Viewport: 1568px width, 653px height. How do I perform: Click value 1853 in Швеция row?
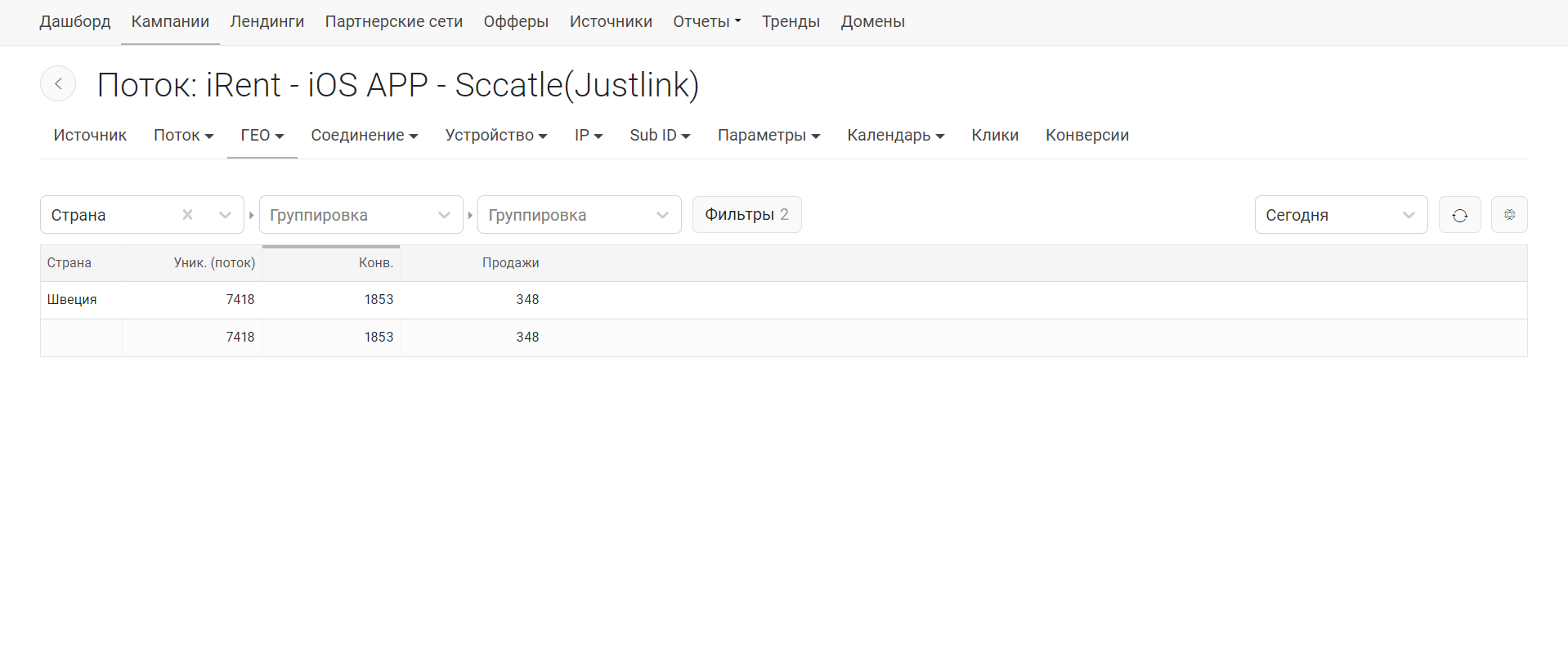(379, 300)
